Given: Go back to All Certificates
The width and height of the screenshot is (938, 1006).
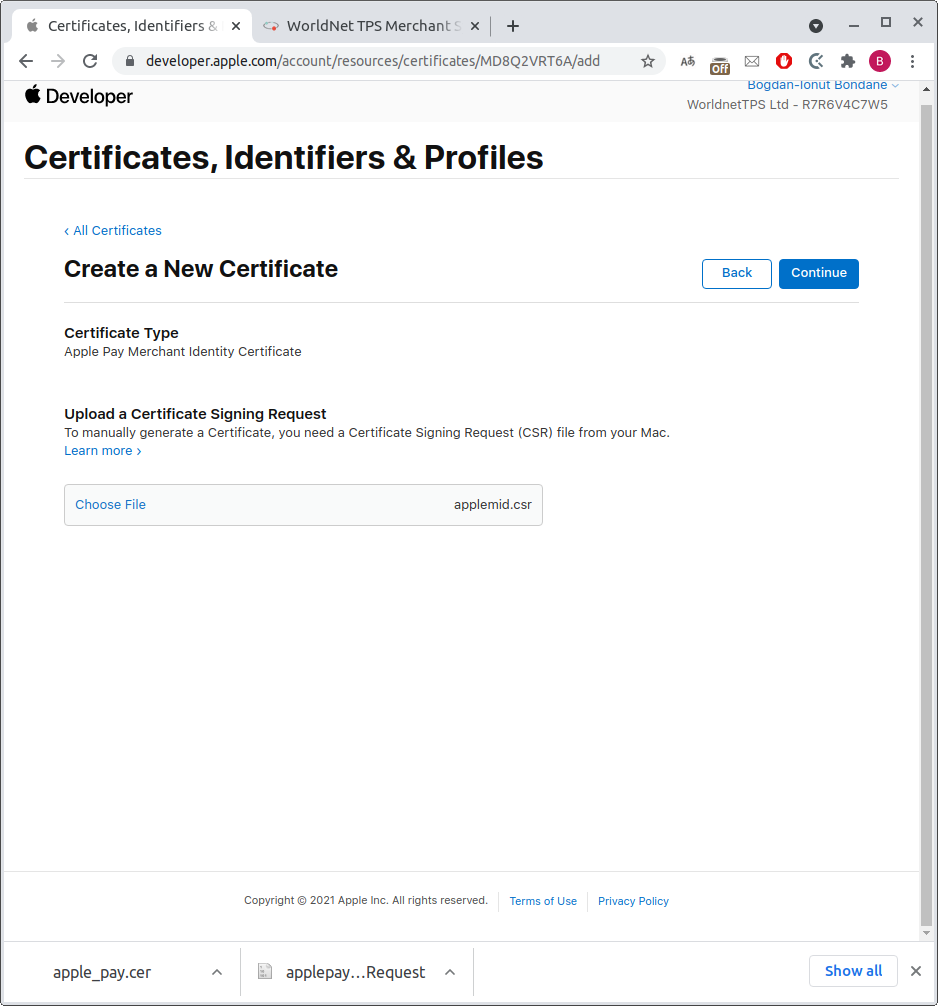Looking at the screenshot, I should [113, 230].
